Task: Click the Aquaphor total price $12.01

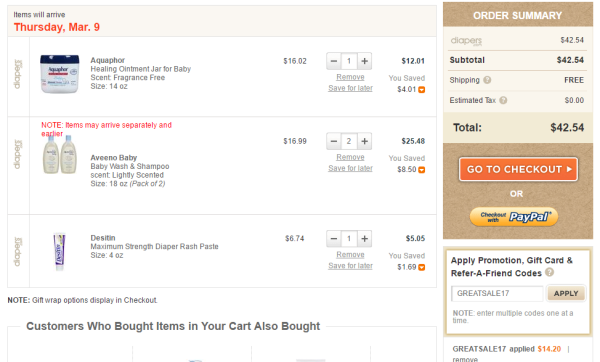Action: tap(413, 61)
